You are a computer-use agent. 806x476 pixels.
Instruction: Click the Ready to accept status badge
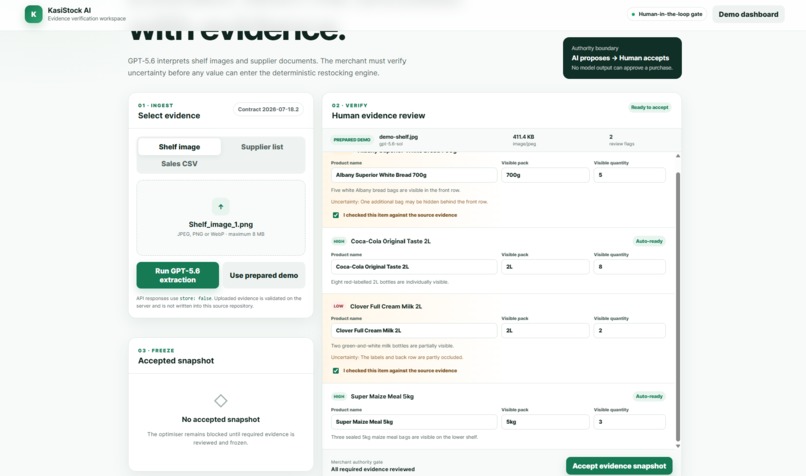(649, 107)
